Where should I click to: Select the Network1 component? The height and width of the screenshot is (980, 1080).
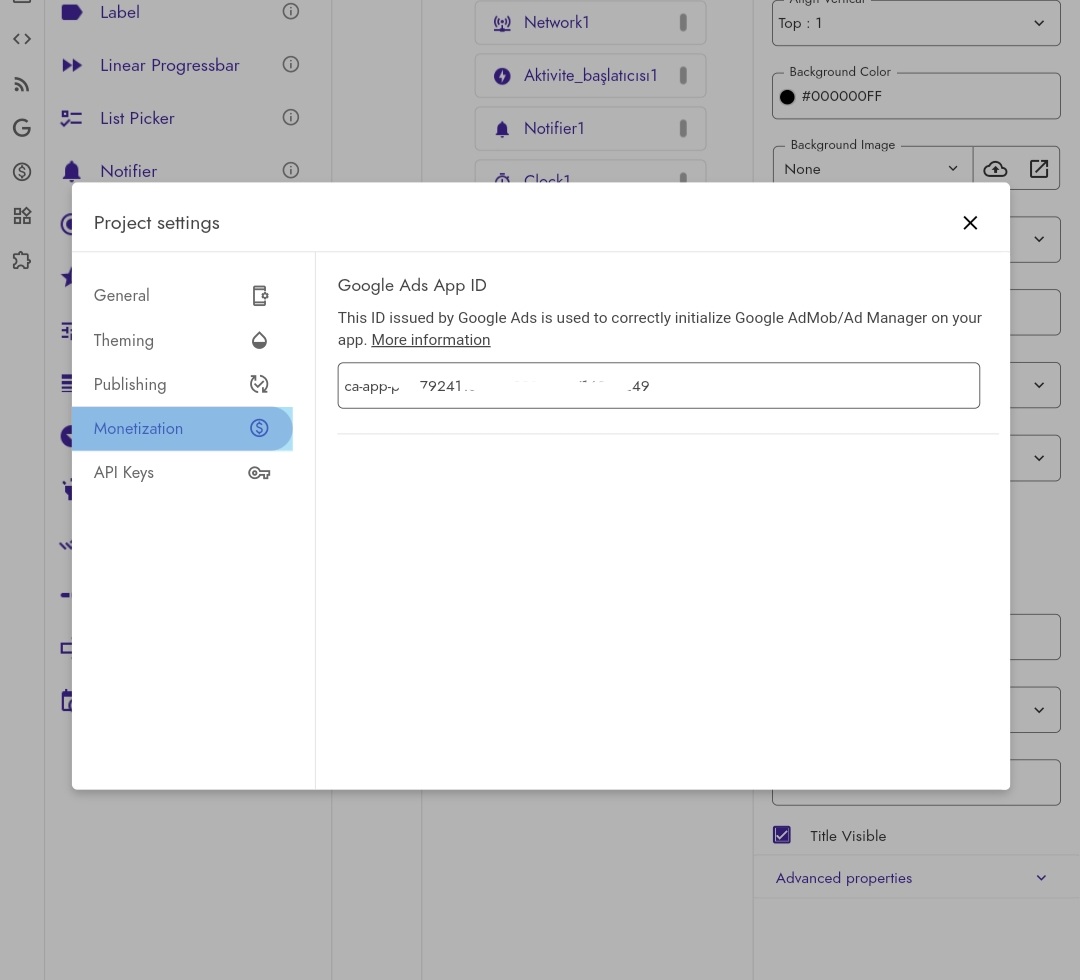[x=590, y=23]
